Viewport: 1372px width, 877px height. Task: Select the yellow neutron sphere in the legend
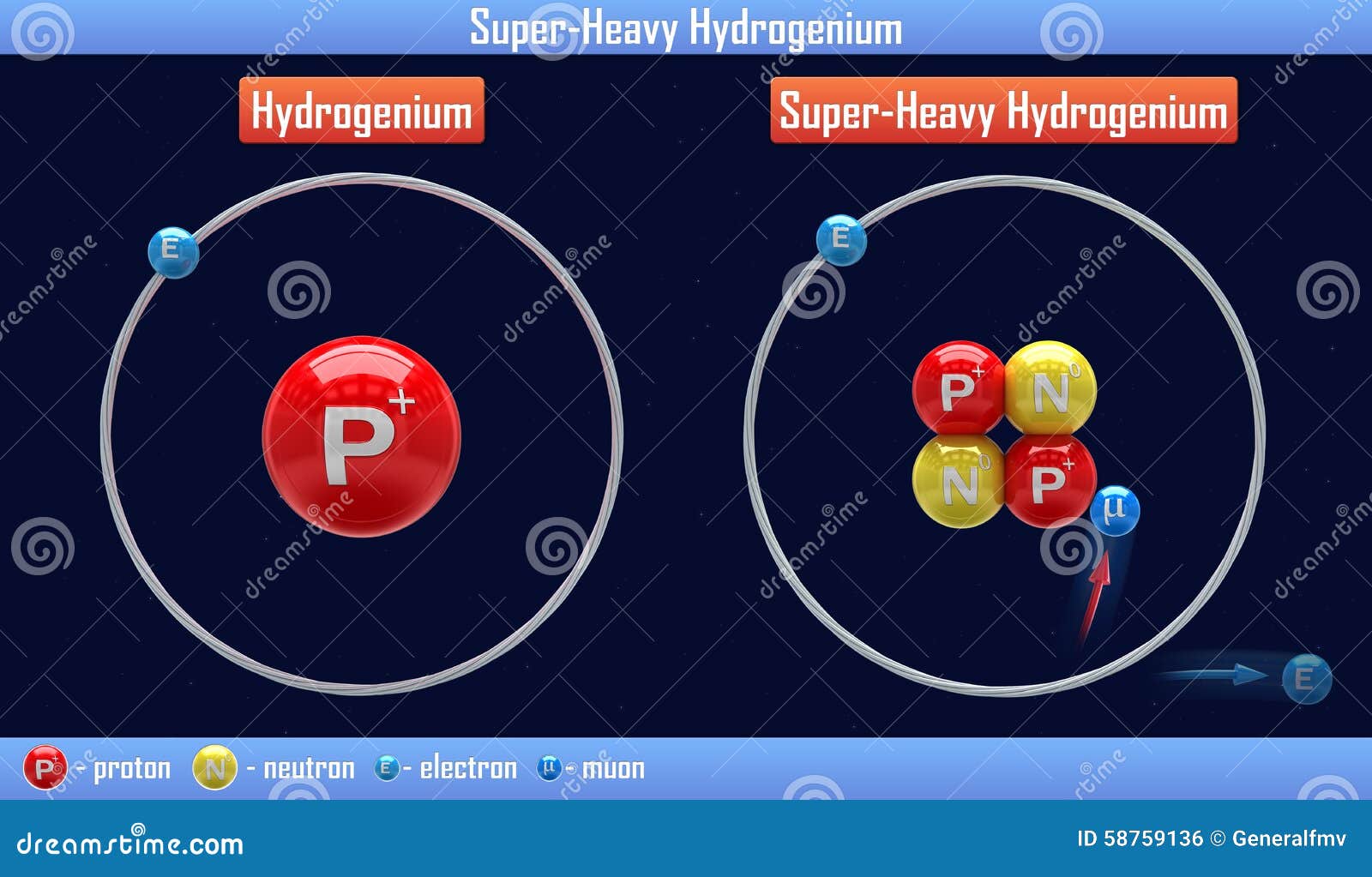click(214, 769)
